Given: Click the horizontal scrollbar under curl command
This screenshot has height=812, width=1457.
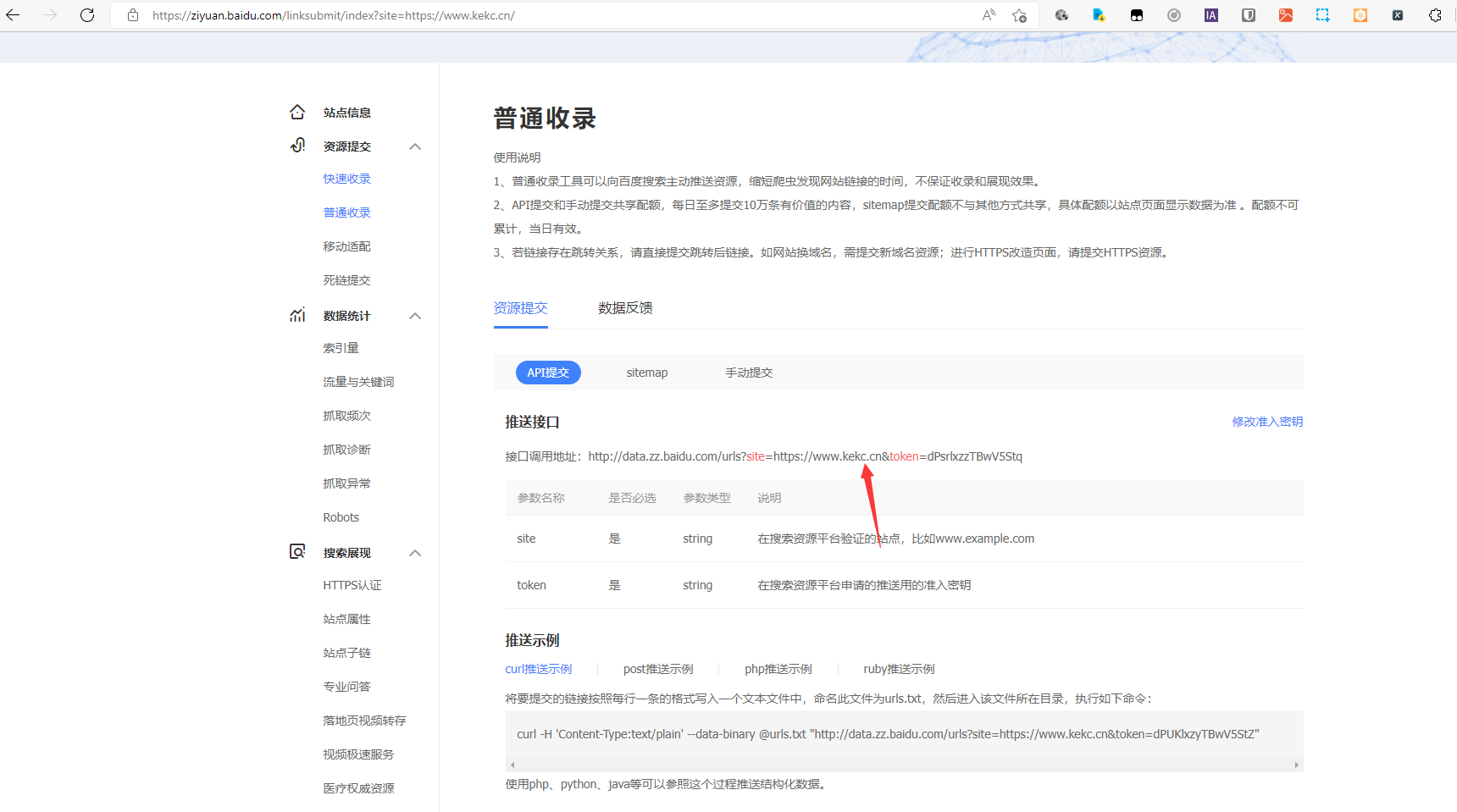Looking at the screenshot, I should tap(903, 765).
